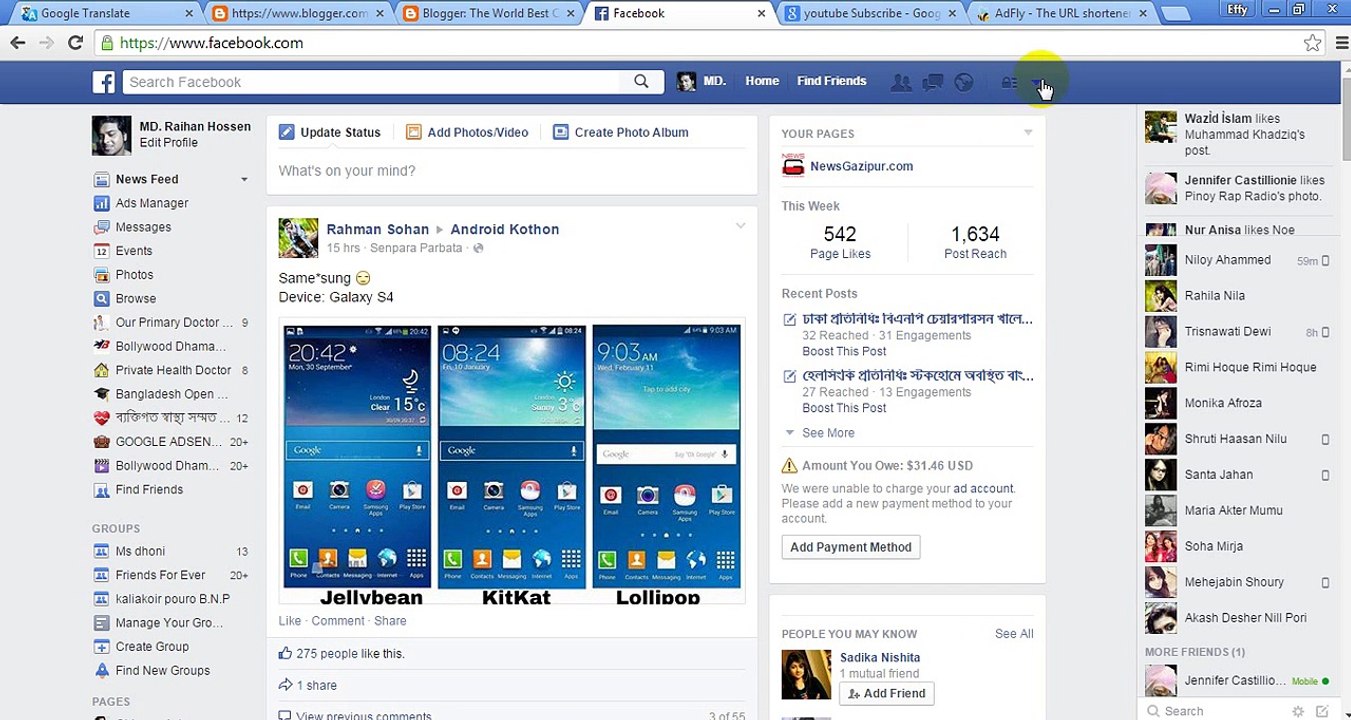Click the ad account link
The width and height of the screenshot is (1351, 720).
(x=983, y=489)
